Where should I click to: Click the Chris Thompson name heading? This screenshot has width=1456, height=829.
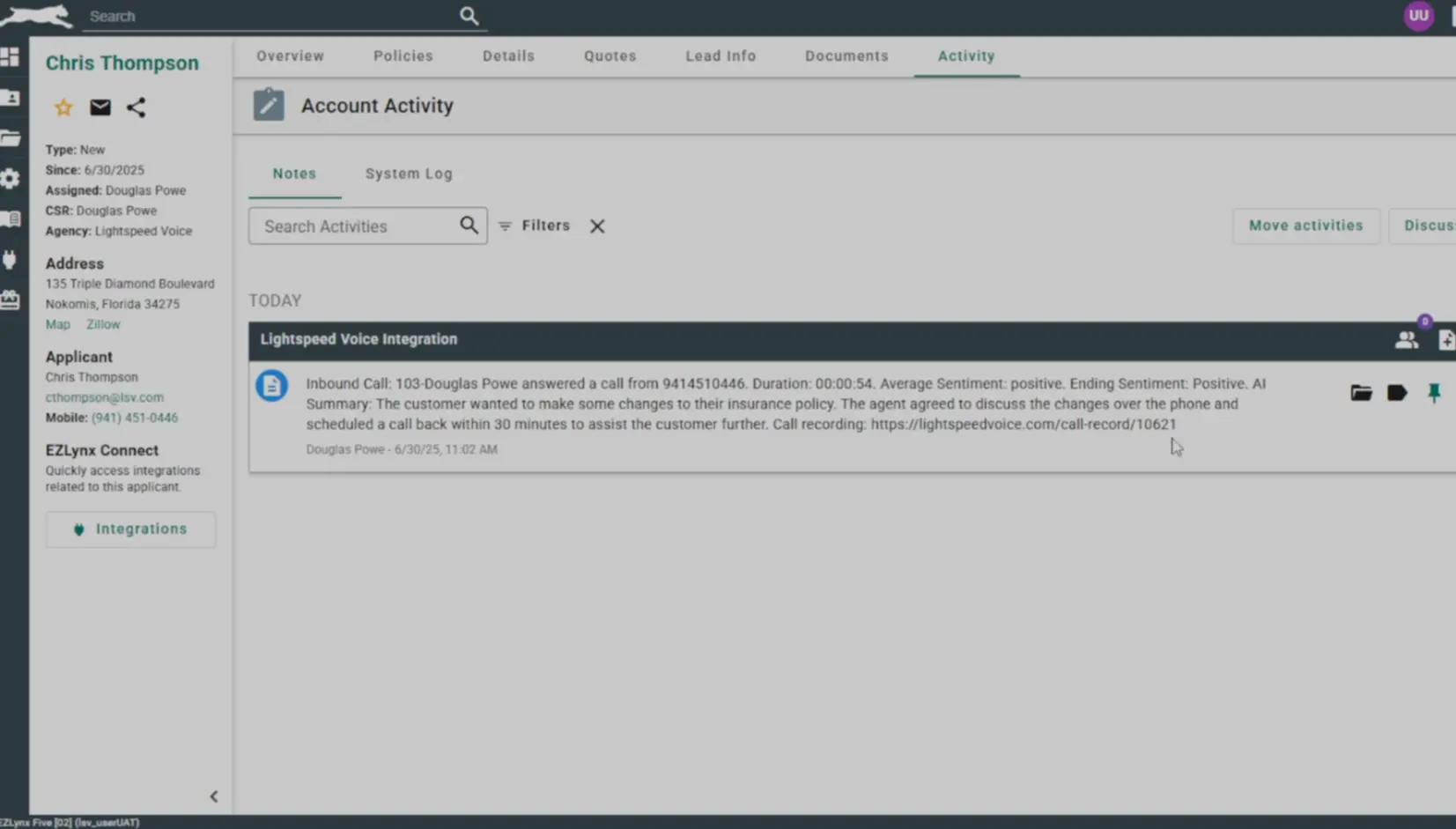click(122, 63)
